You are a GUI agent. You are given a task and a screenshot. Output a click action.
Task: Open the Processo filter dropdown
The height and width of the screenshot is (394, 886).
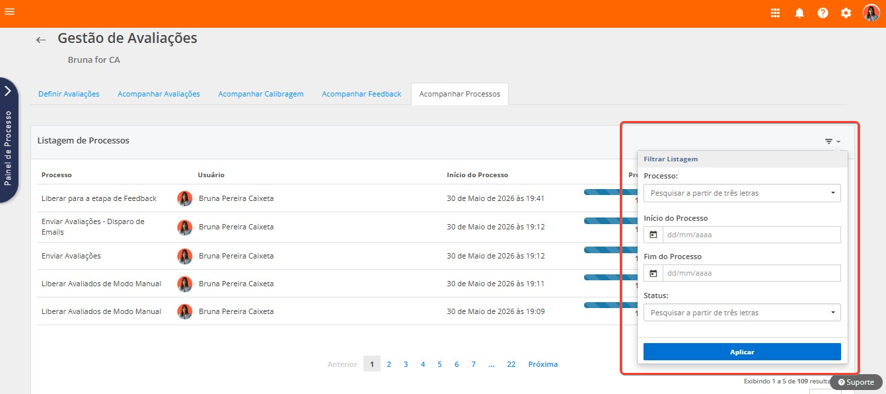(742, 193)
